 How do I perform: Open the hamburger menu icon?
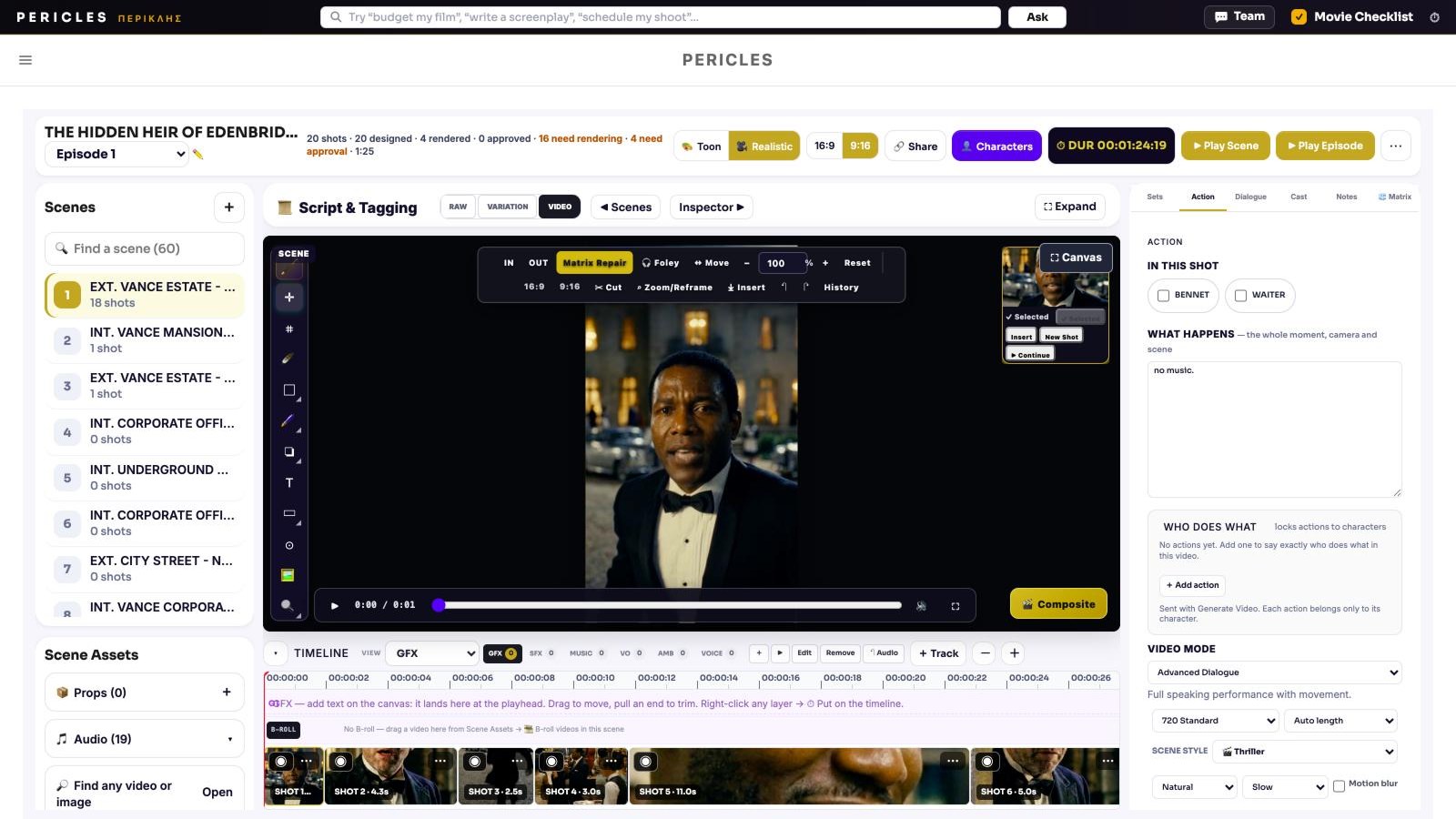[x=25, y=60]
